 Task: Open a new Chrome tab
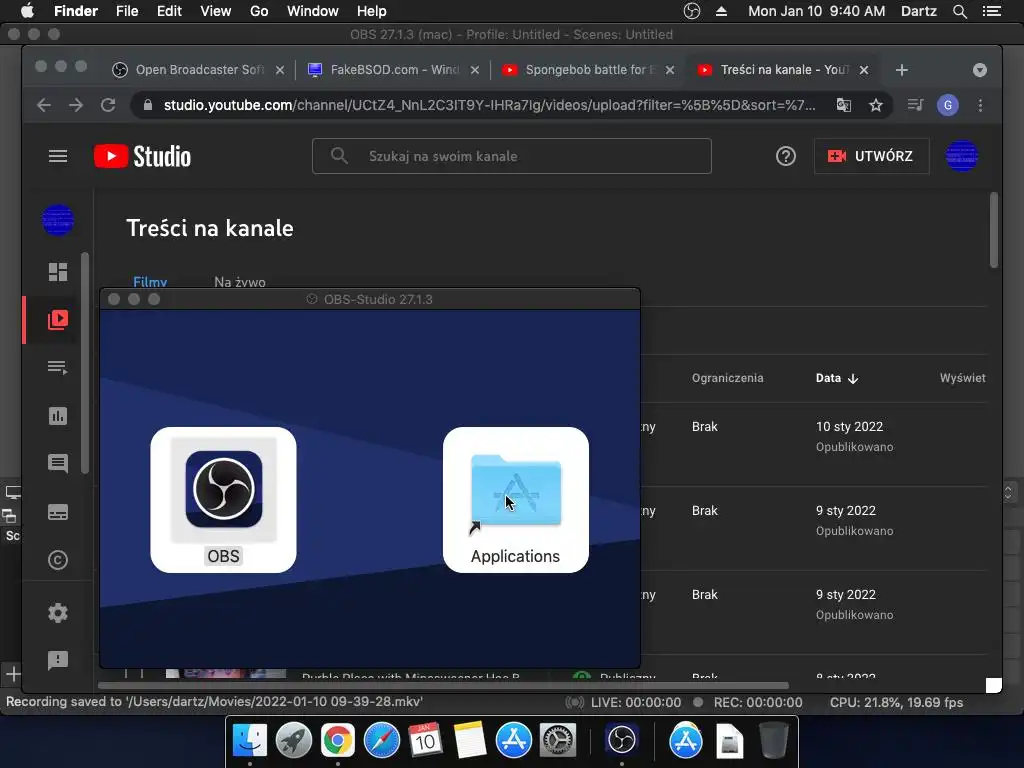(901, 70)
